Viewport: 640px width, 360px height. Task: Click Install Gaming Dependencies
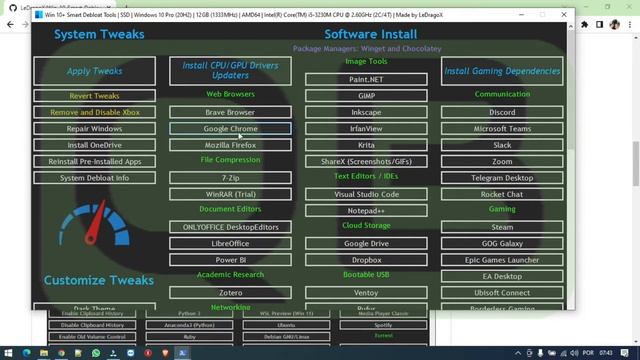click(502, 71)
